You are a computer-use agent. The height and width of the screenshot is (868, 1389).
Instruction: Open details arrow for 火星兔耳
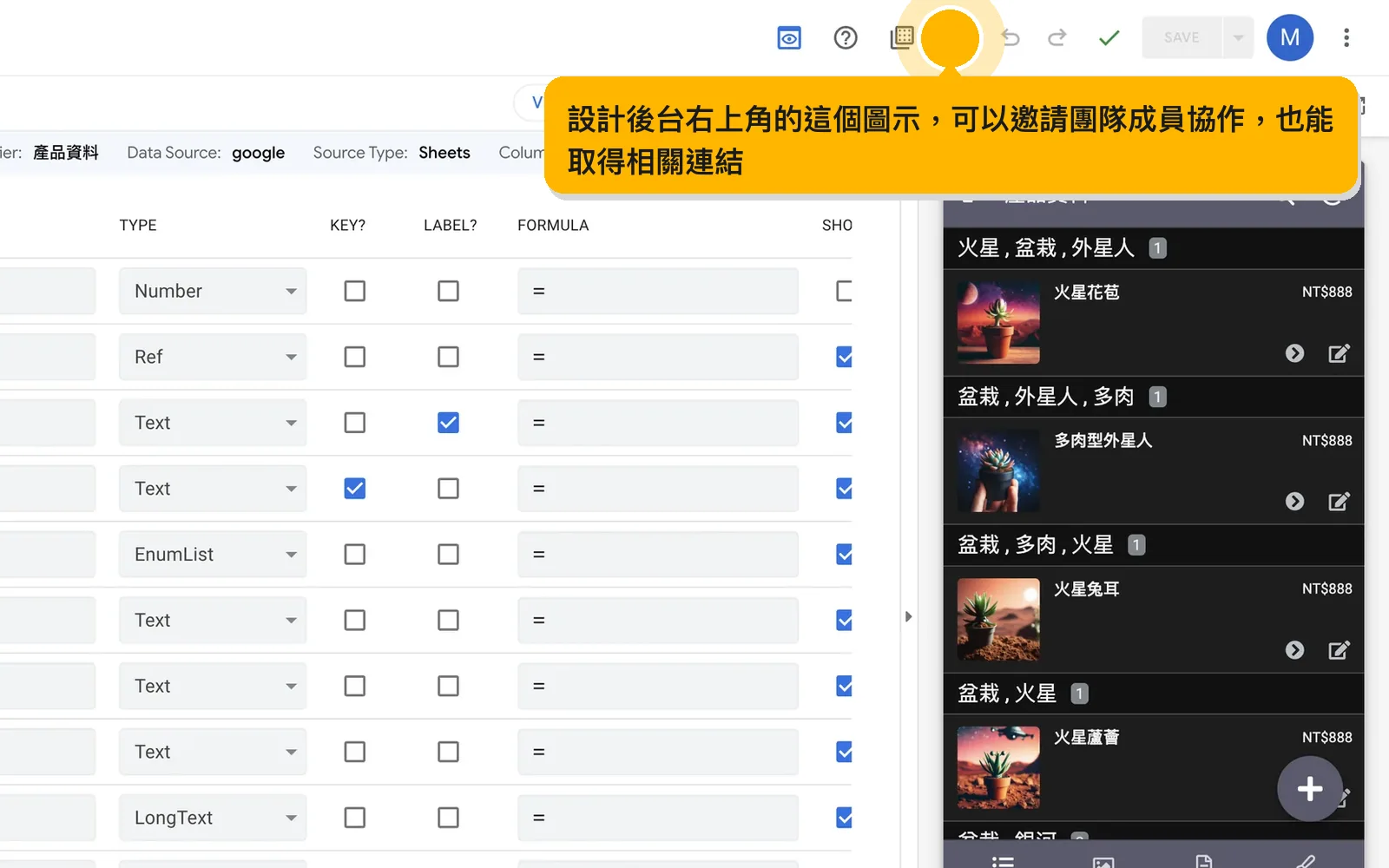(1294, 650)
